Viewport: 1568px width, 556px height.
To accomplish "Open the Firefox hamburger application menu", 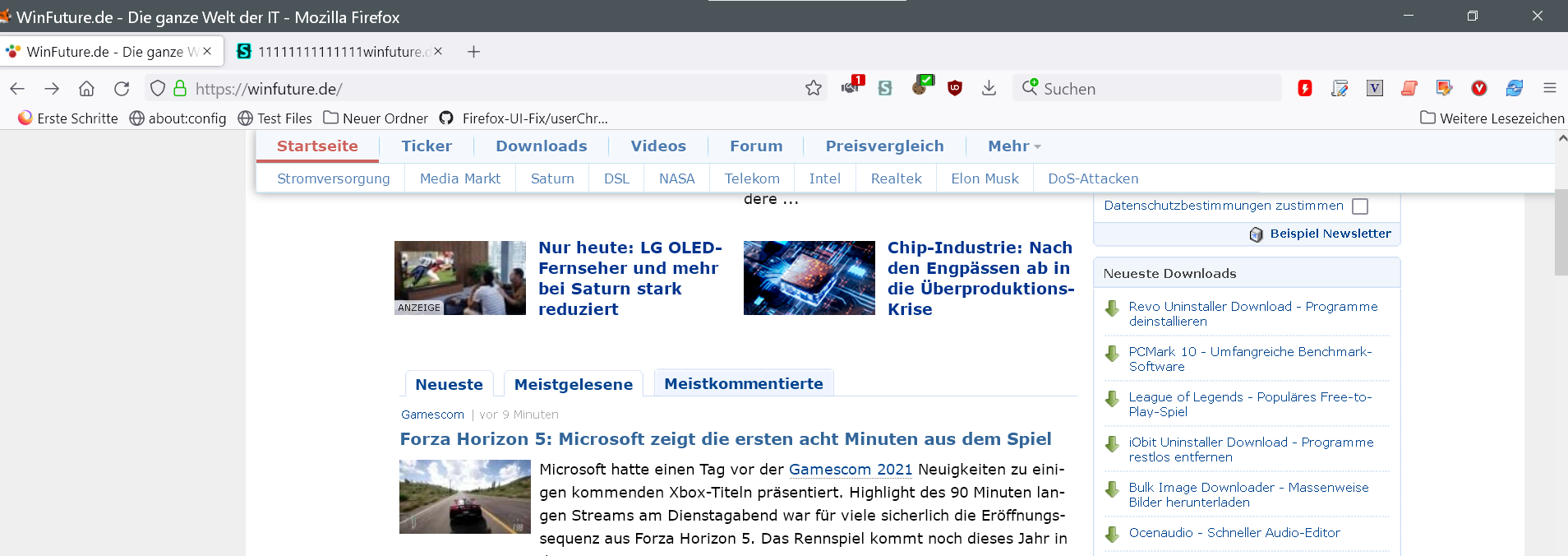I will point(1549,88).
